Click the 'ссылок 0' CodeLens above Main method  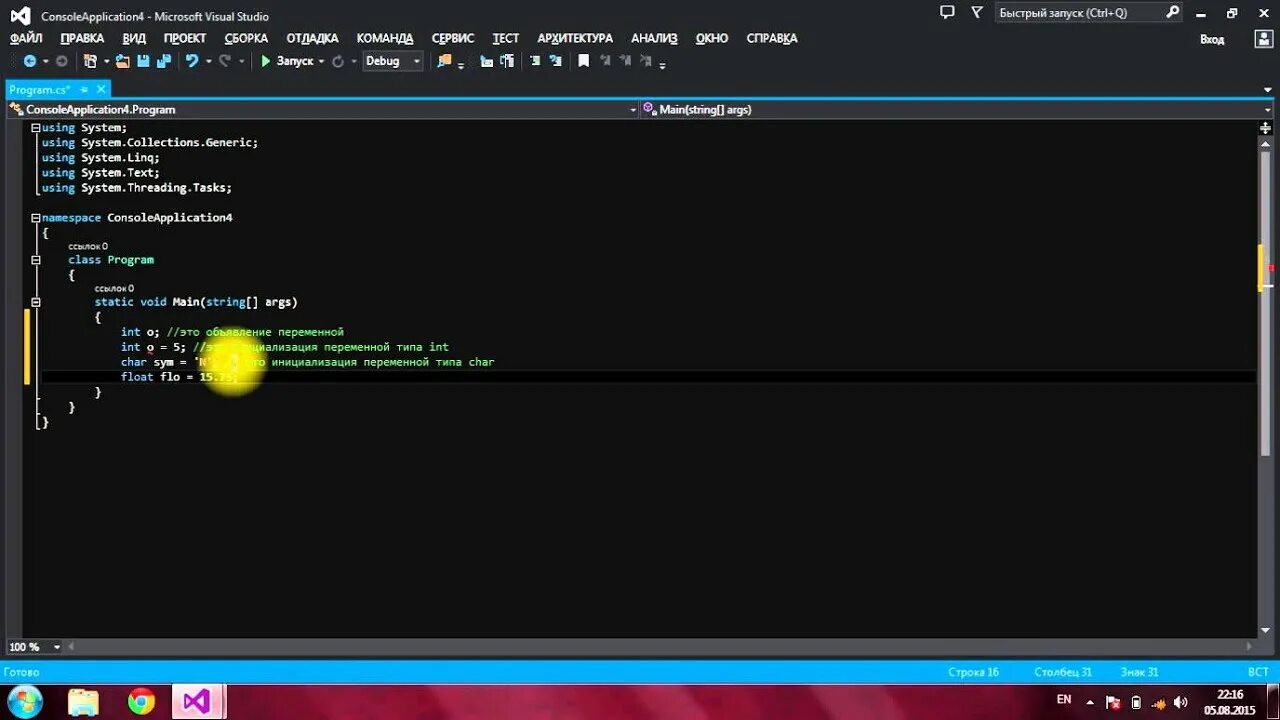(x=114, y=288)
